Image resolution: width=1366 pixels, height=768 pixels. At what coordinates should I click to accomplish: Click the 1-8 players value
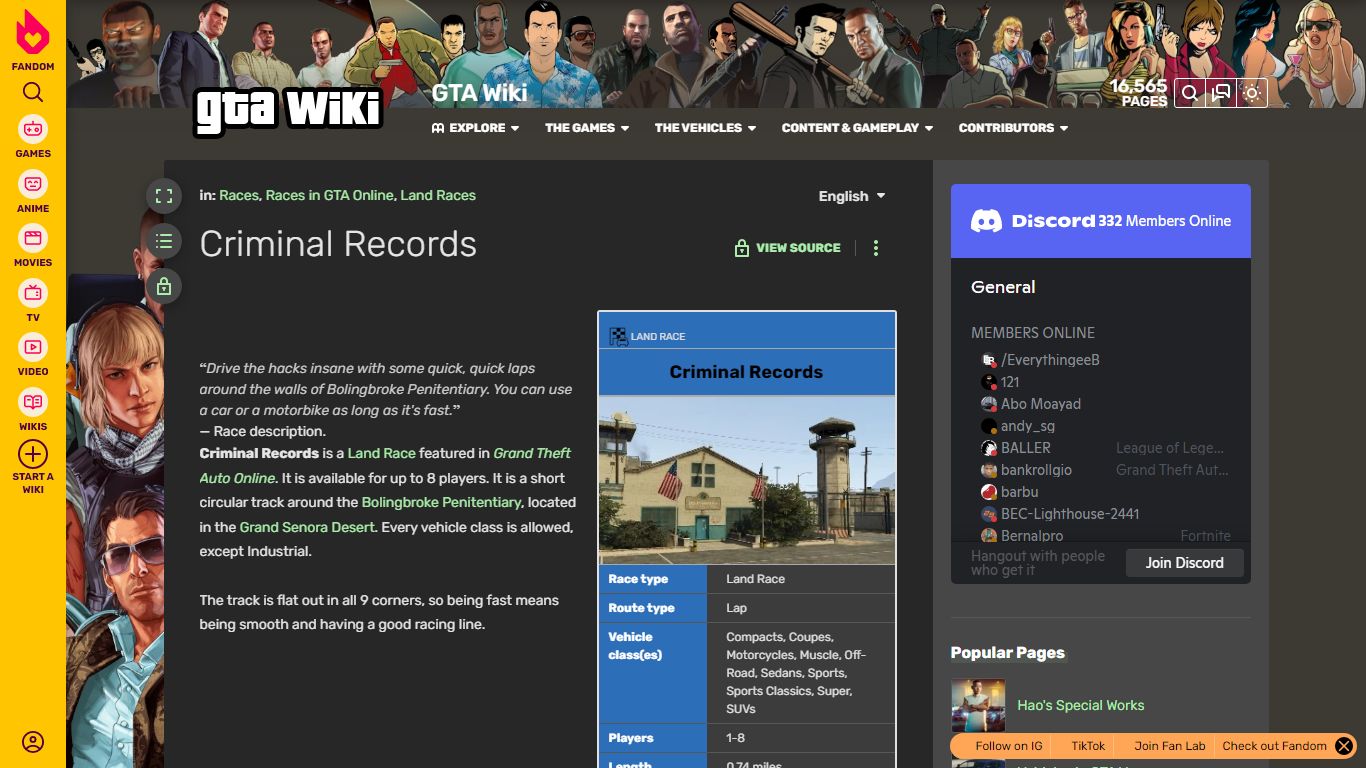point(736,738)
